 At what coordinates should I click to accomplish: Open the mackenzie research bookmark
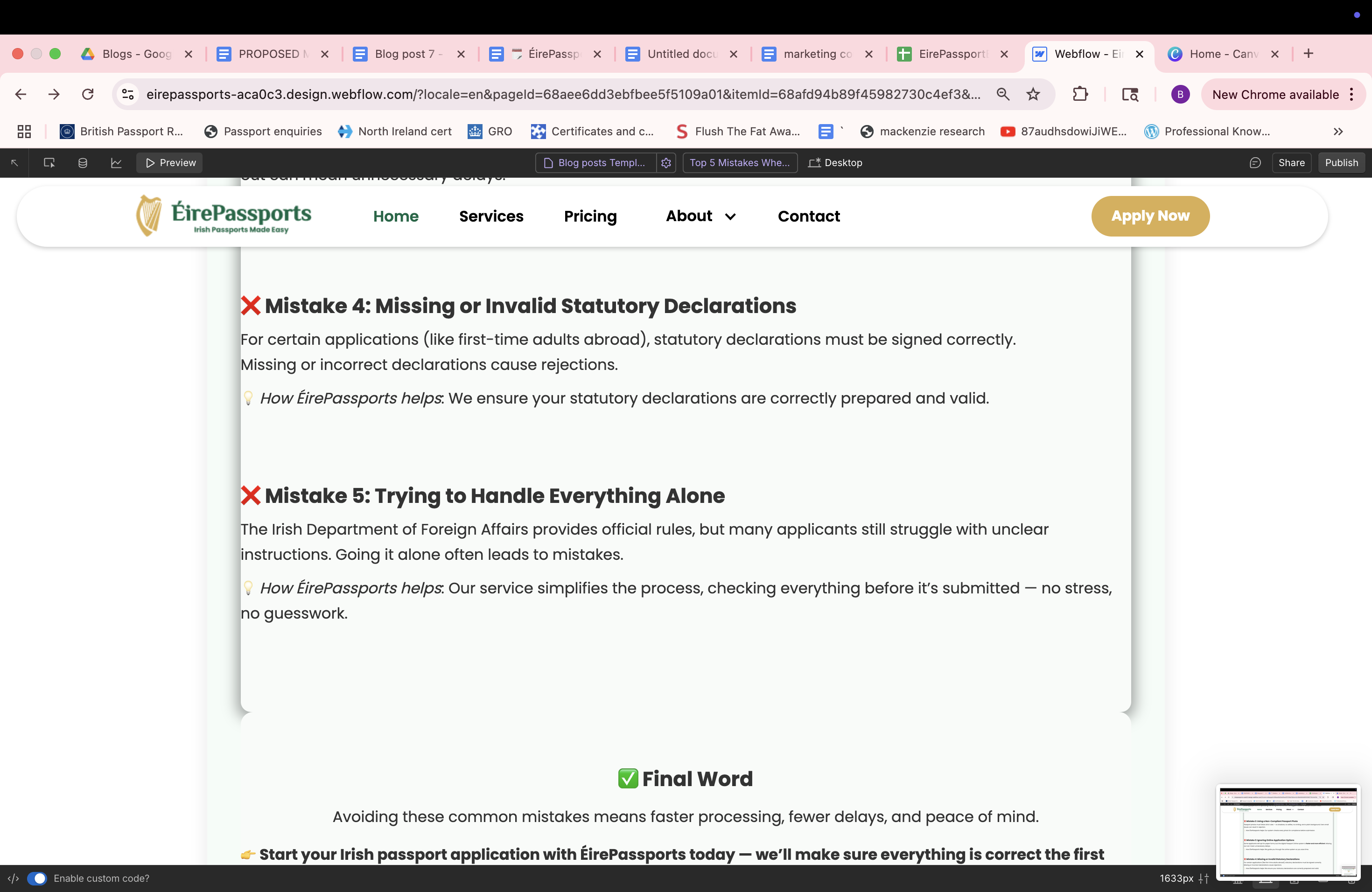tap(922, 132)
